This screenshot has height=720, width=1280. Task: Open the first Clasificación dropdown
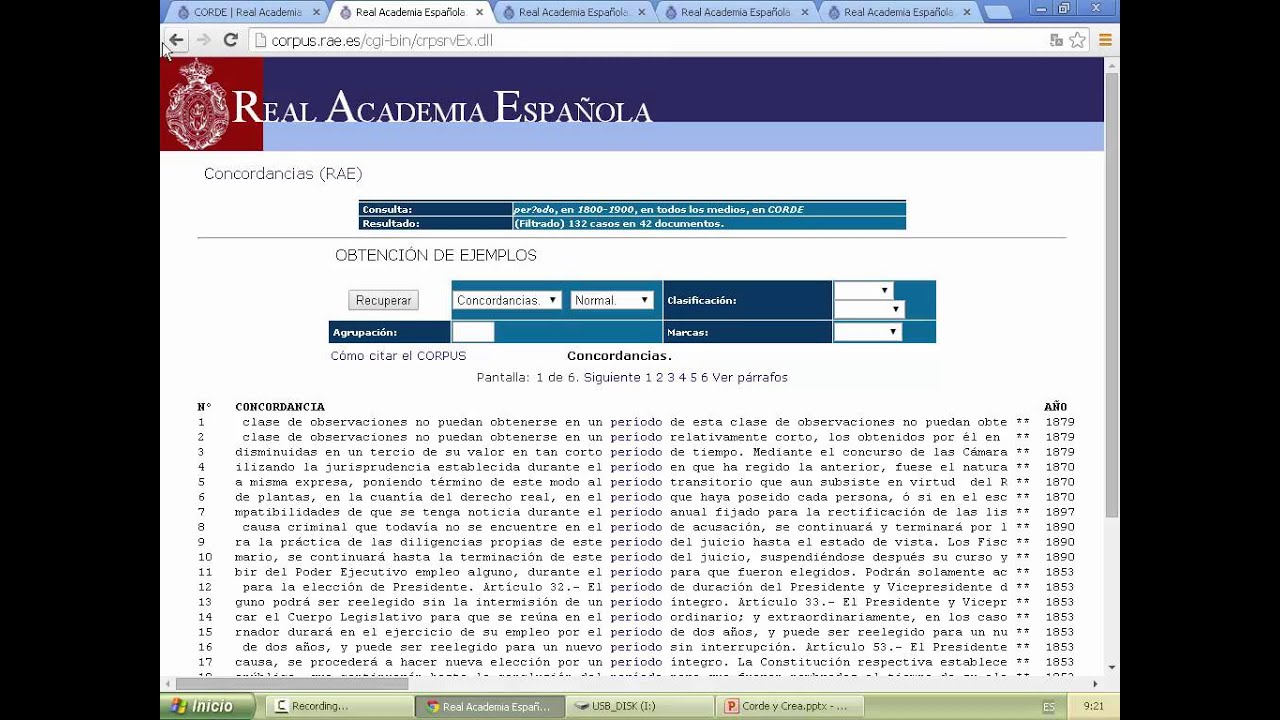(863, 290)
